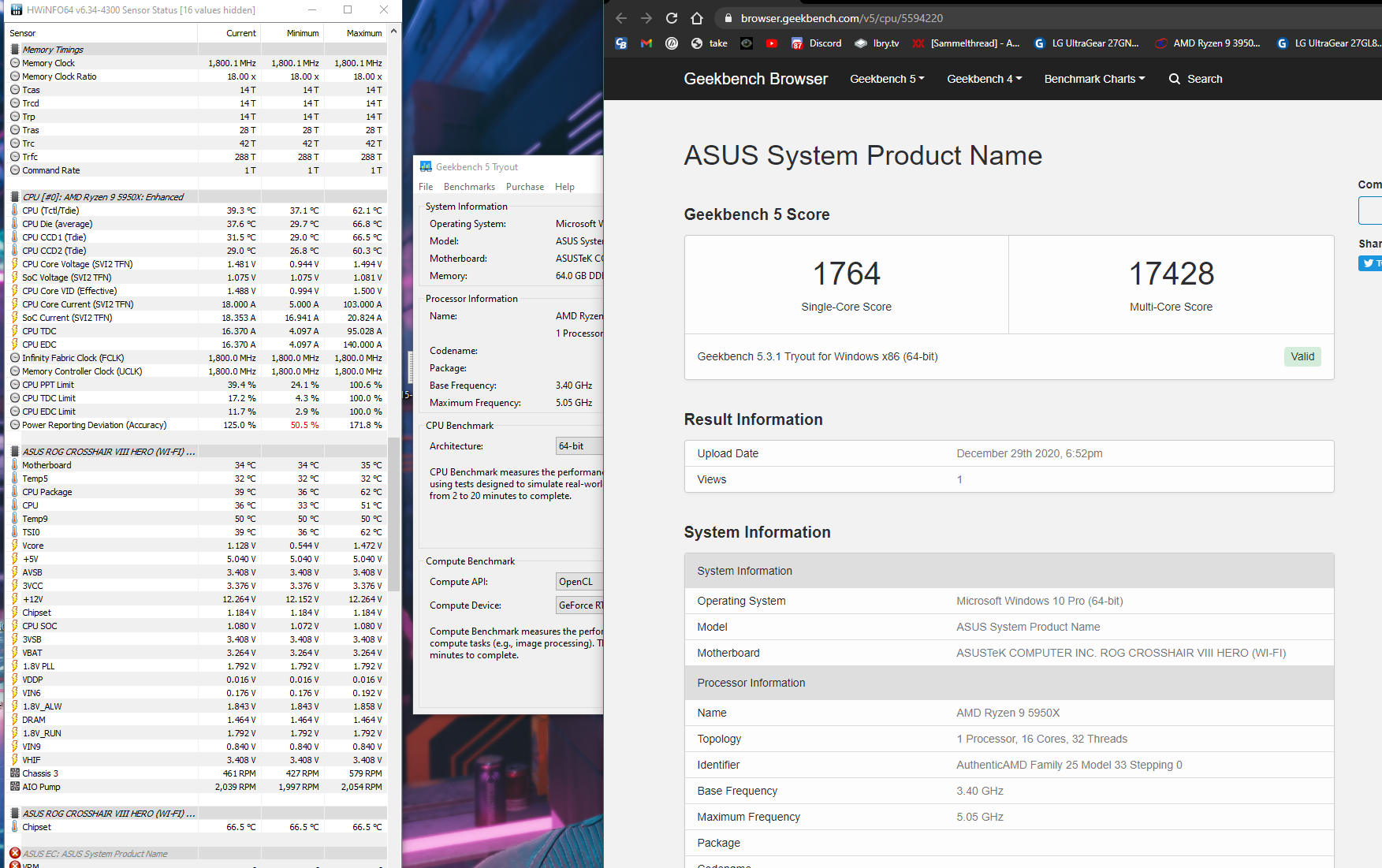
Task: Click the Memory Timings chip icon
Action: pyautogui.click(x=14, y=49)
